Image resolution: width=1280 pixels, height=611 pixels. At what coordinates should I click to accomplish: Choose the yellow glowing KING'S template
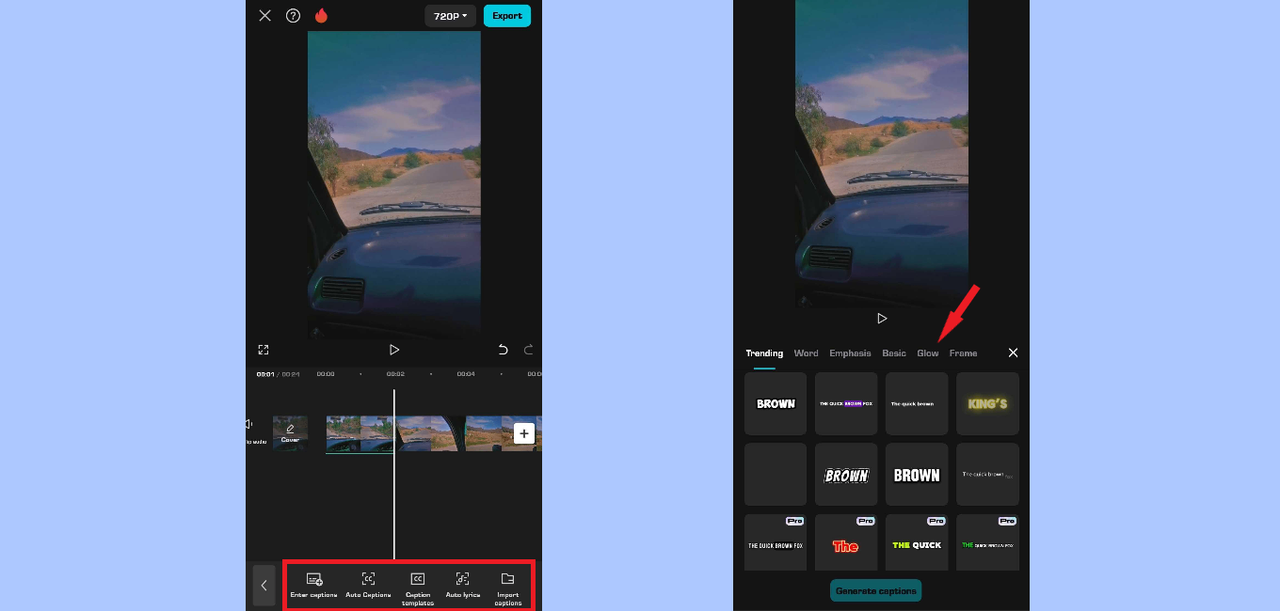988,404
